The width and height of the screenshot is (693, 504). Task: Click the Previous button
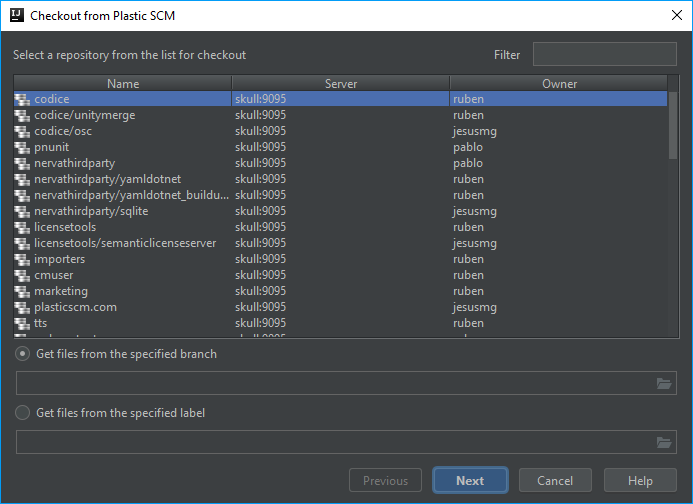pyautogui.click(x=385, y=481)
